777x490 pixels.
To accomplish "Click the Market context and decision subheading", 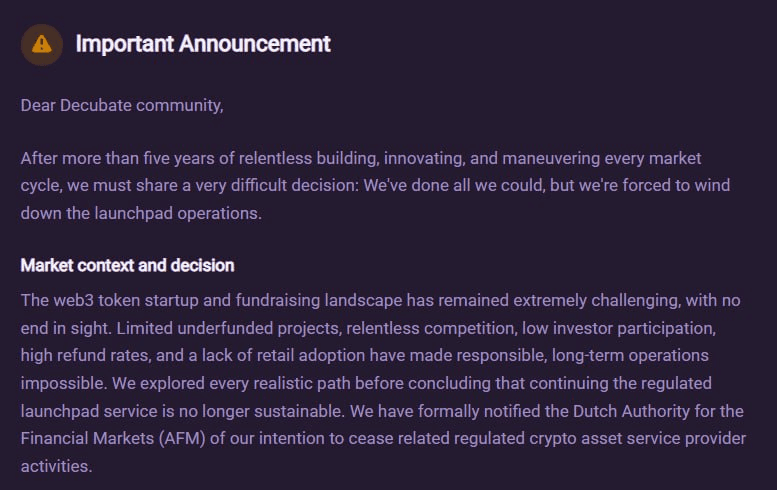I will coord(127,266).
